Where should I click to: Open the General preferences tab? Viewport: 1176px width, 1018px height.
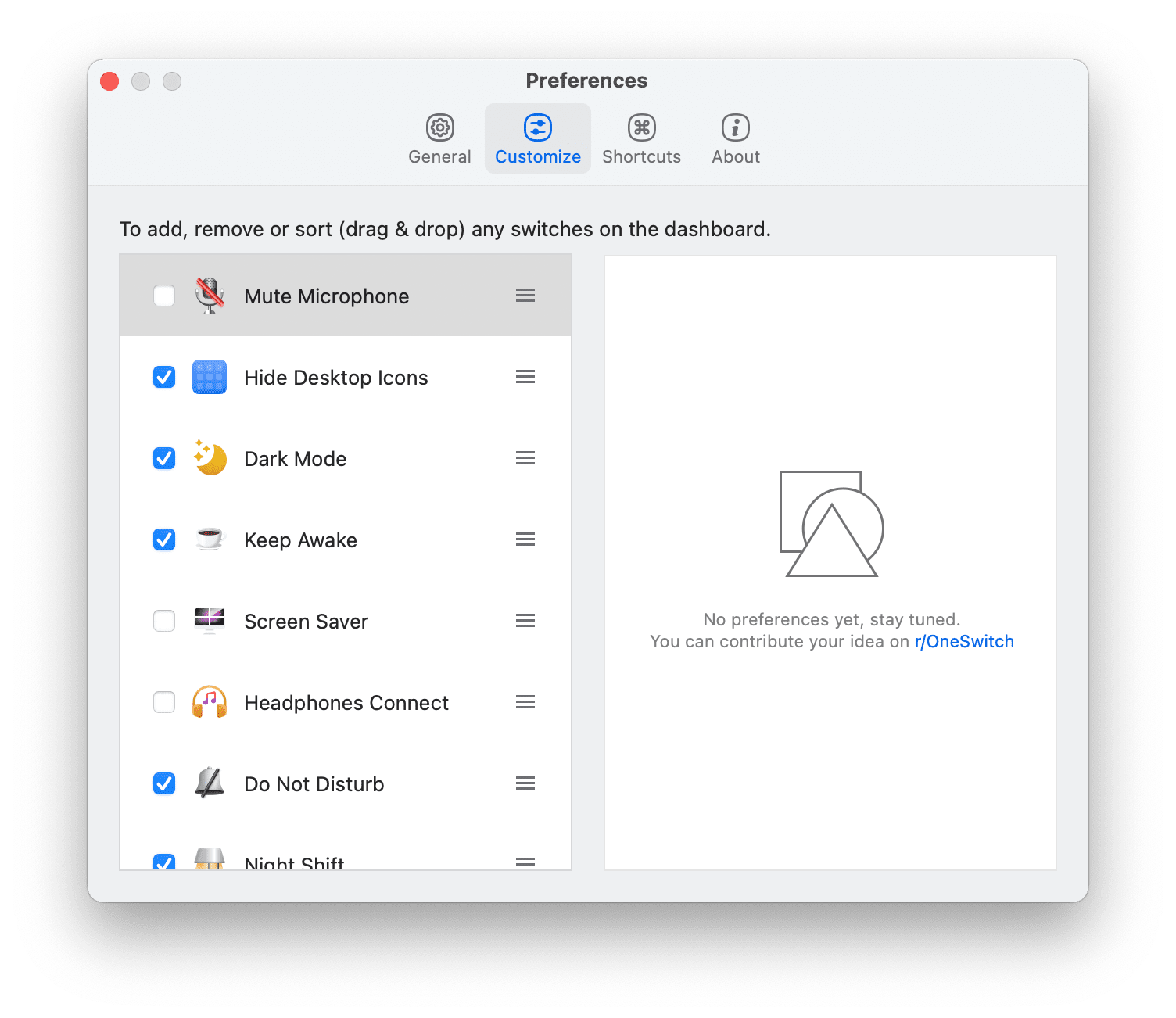pyautogui.click(x=439, y=139)
